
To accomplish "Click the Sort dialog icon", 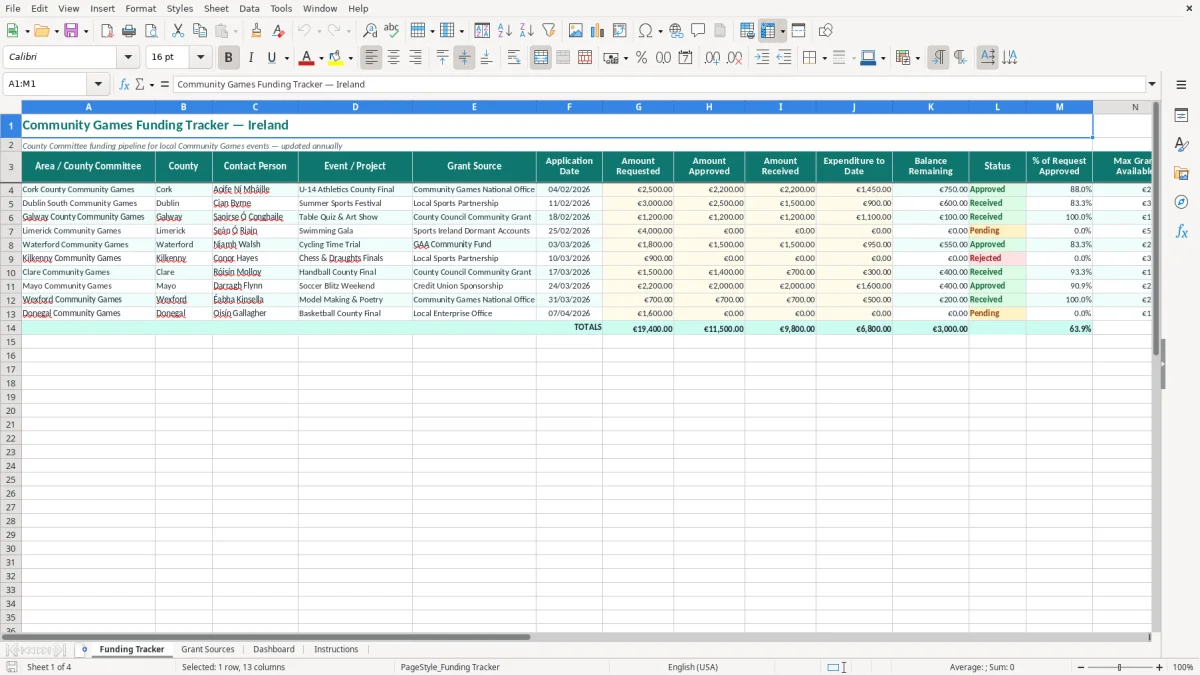I will [482, 31].
